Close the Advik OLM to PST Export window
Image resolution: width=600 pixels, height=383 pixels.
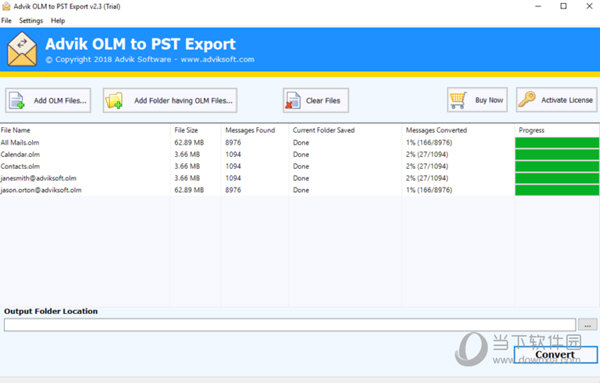coord(589,6)
